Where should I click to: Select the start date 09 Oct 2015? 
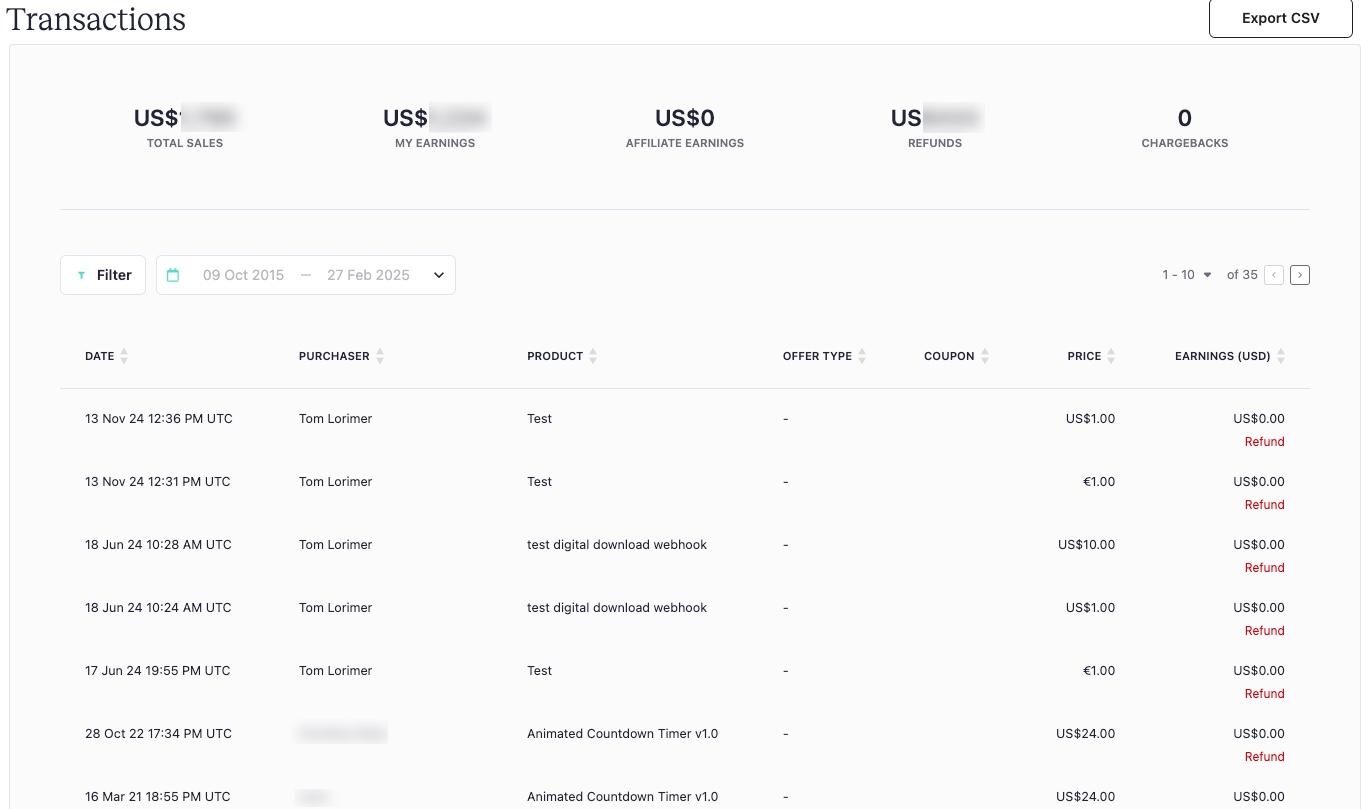click(x=243, y=275)
